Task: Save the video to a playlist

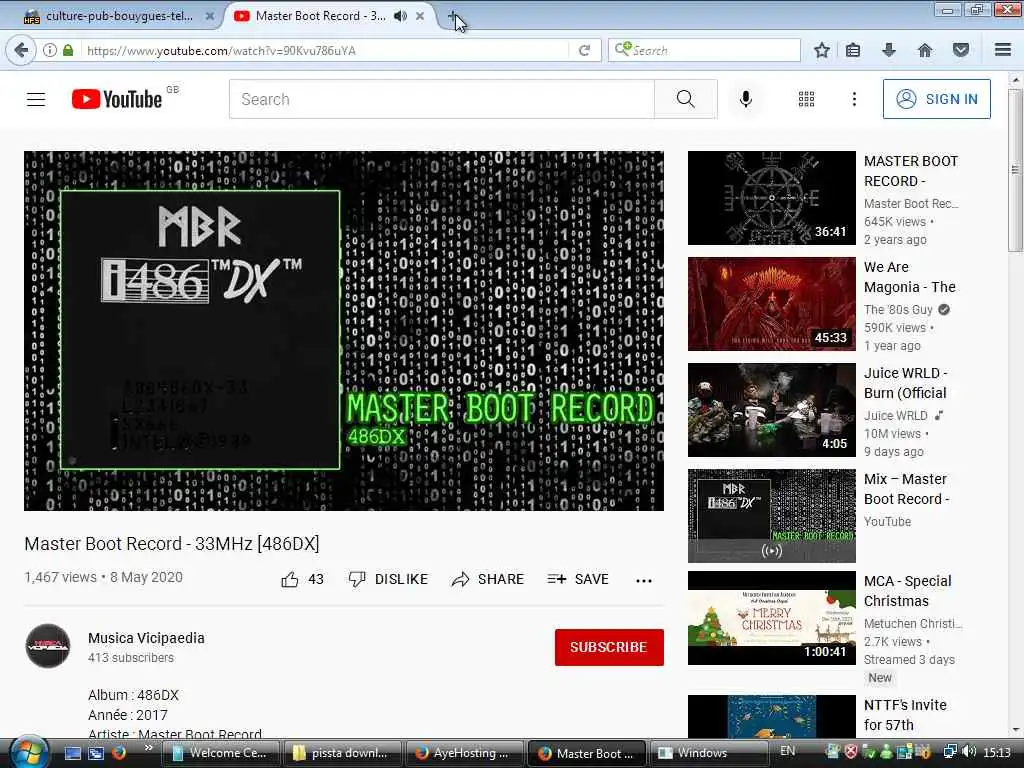Action: click(578, 579)
